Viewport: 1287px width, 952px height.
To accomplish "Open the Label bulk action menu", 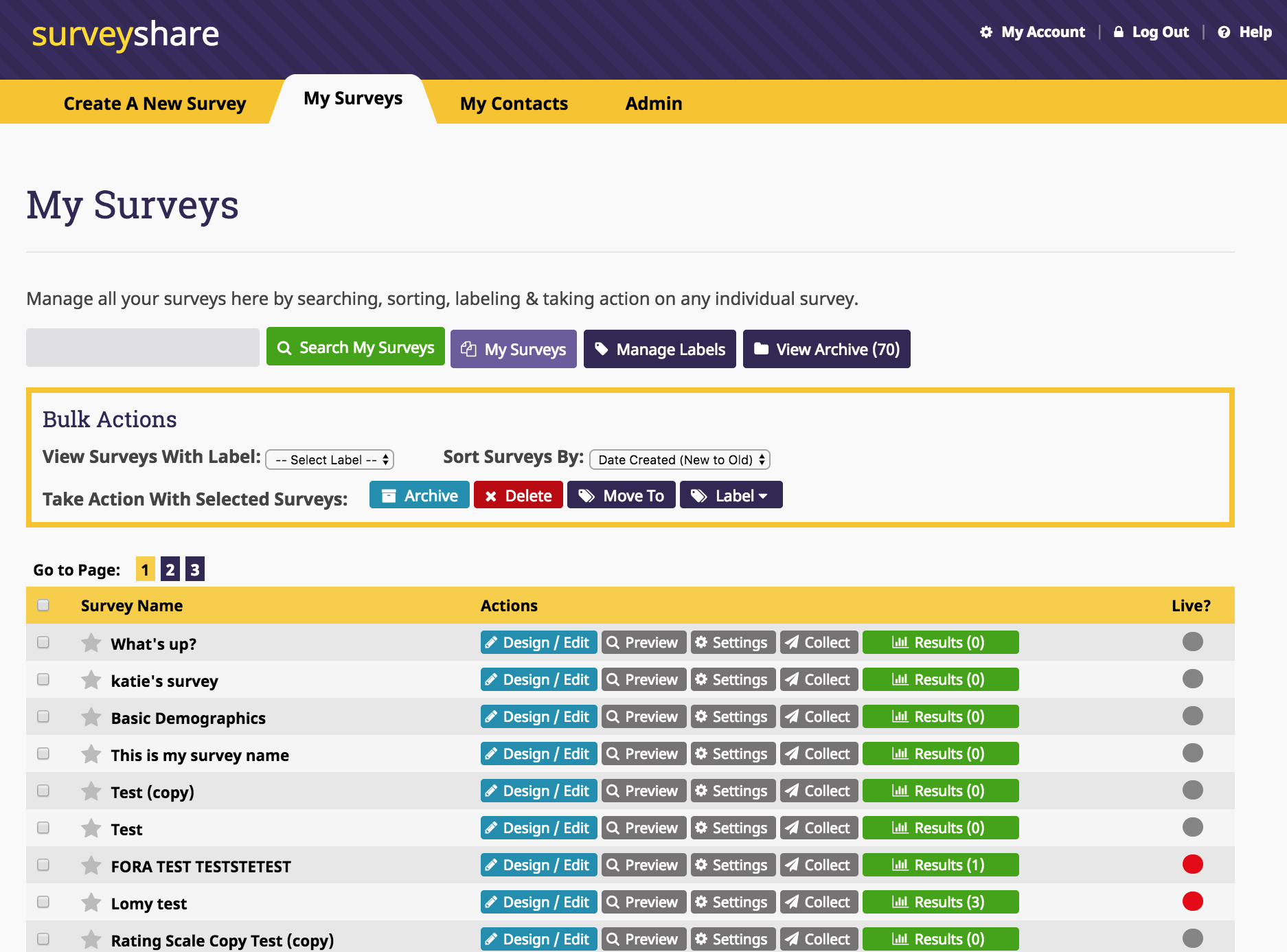I will pyautogui.click(x=731, y=495).
